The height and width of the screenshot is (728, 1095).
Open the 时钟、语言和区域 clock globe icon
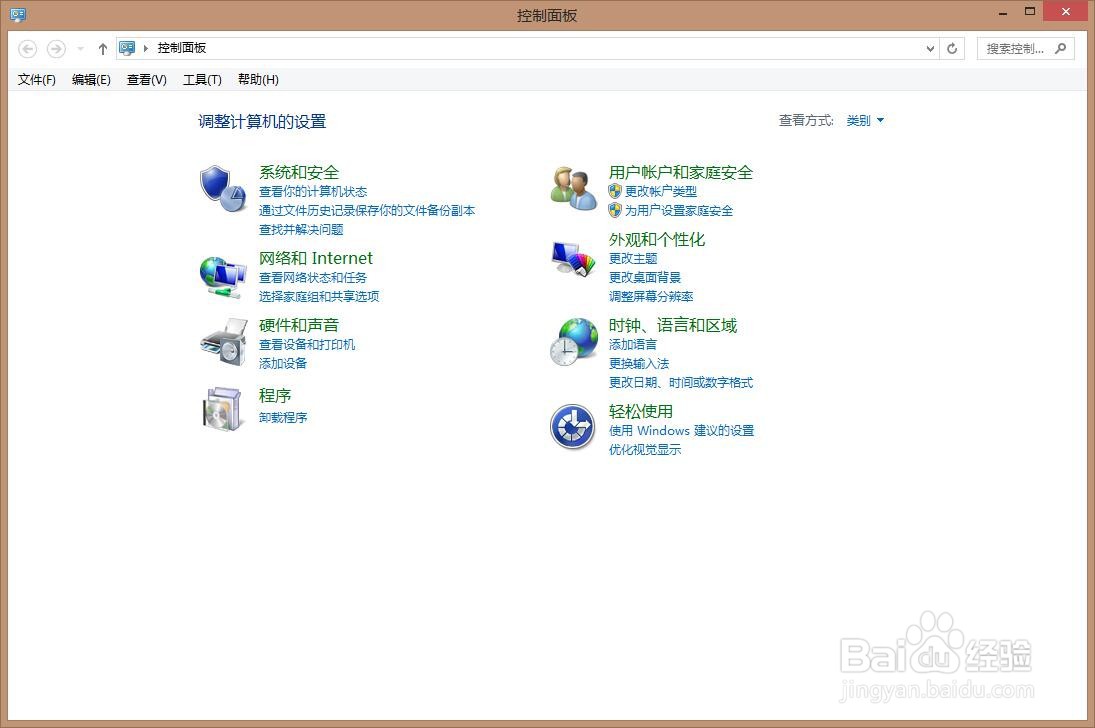point(573,342)
